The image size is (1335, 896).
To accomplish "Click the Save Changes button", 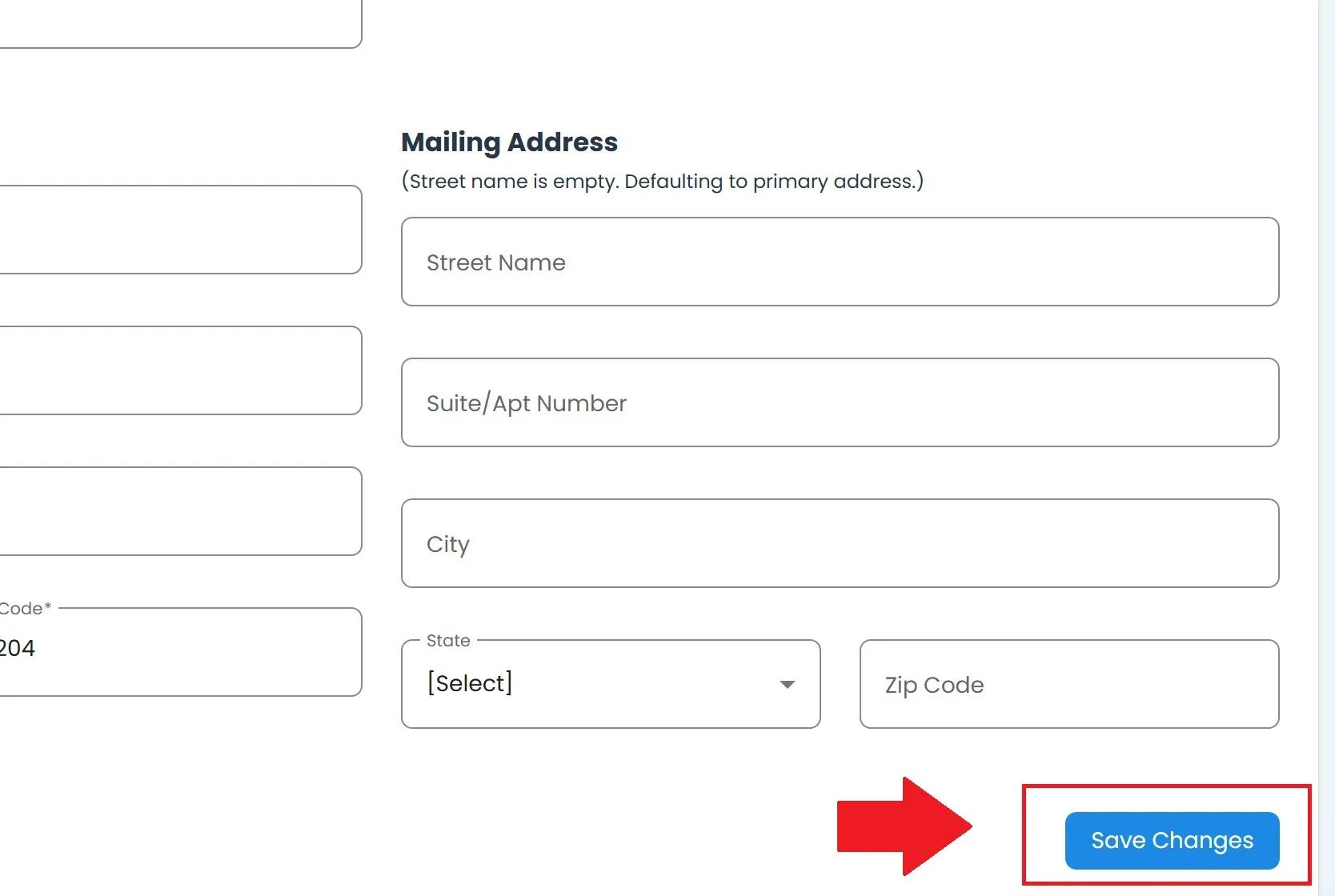I will pos(1172,840).
